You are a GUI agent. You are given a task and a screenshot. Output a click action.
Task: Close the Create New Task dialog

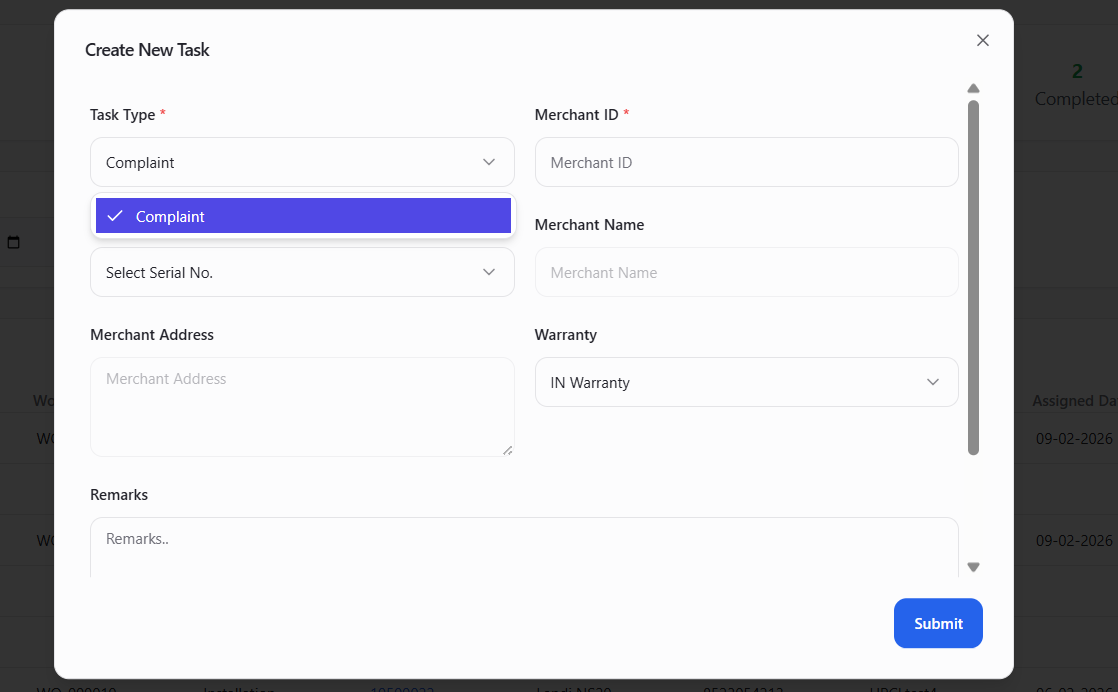[x=982, y=40]
